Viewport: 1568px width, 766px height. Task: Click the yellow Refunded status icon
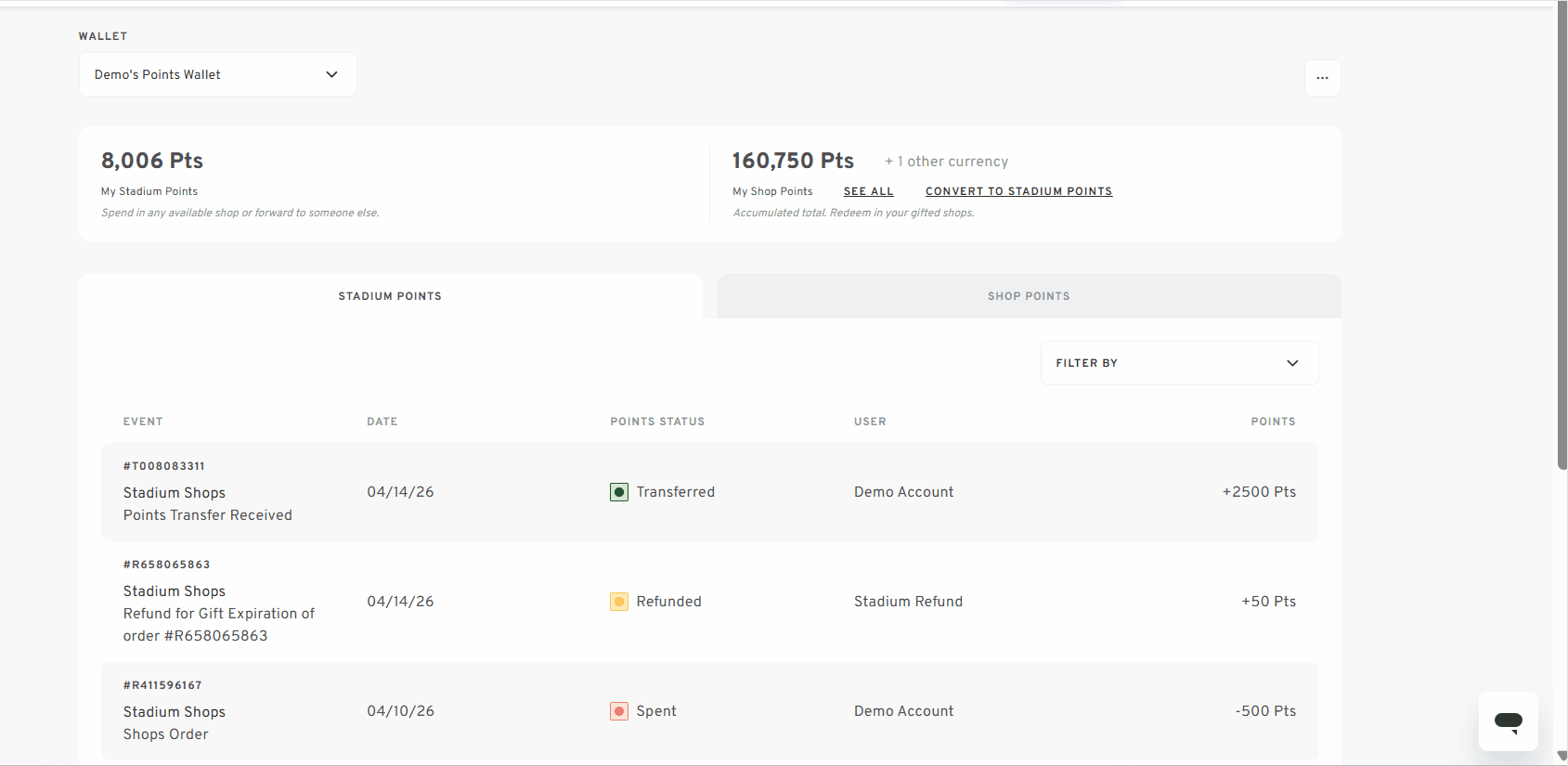(619, 602)
